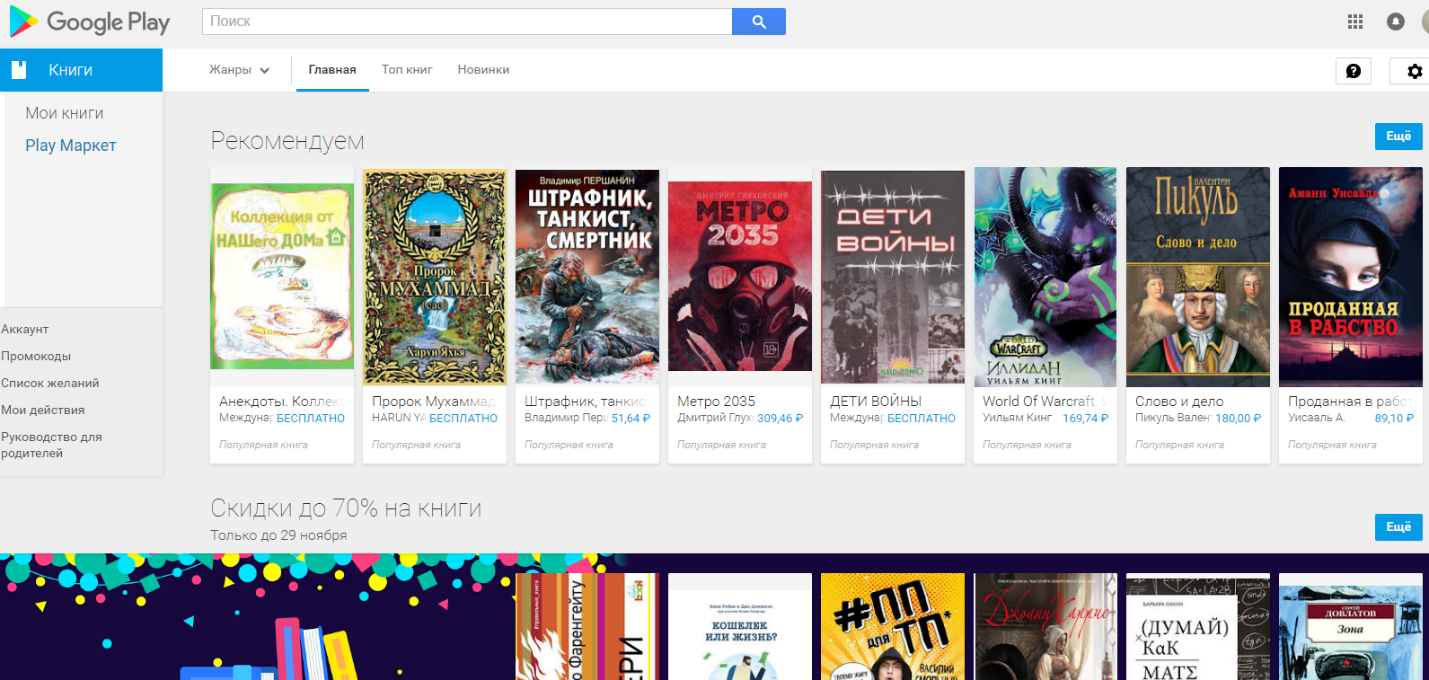The height and width of the screenshot is (680, 1429).
Task: Open World of Warcraft Иллидан cover
Action: 1045,277
